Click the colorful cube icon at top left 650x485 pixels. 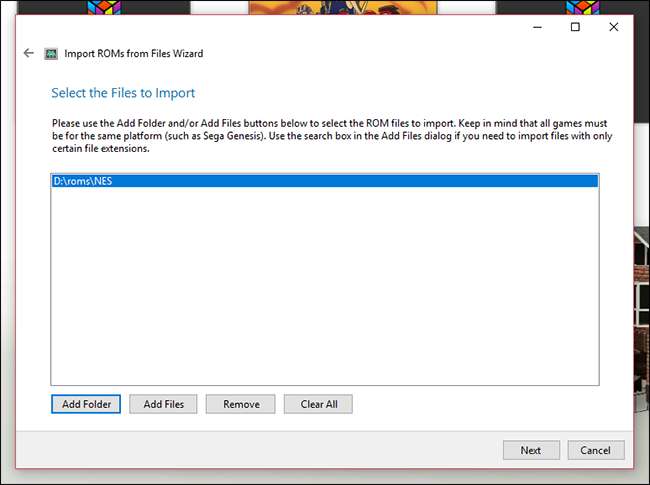pyautogui.click(x=104, y=7)
